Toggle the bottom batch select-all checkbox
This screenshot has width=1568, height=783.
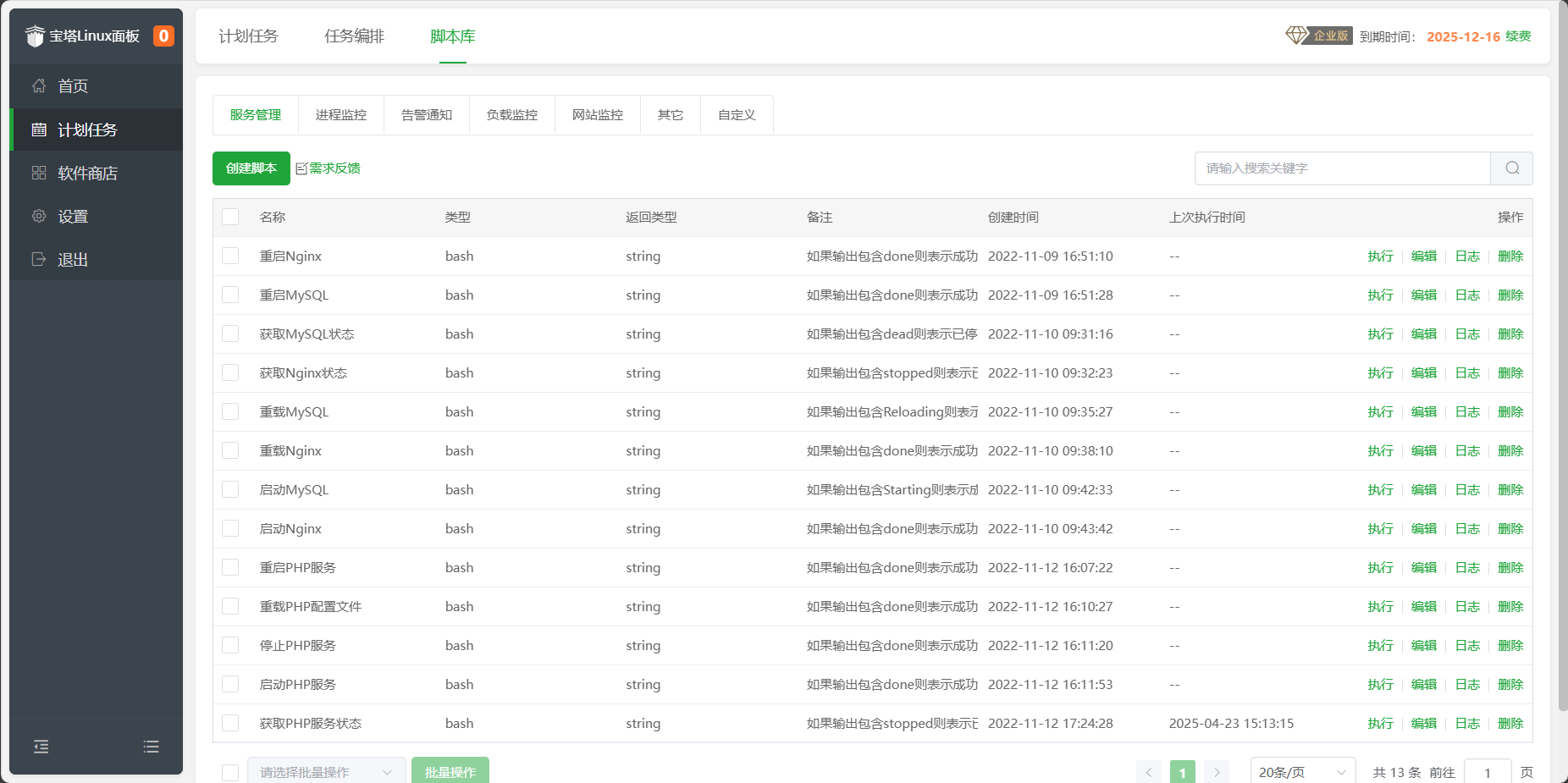coord(230,772)
